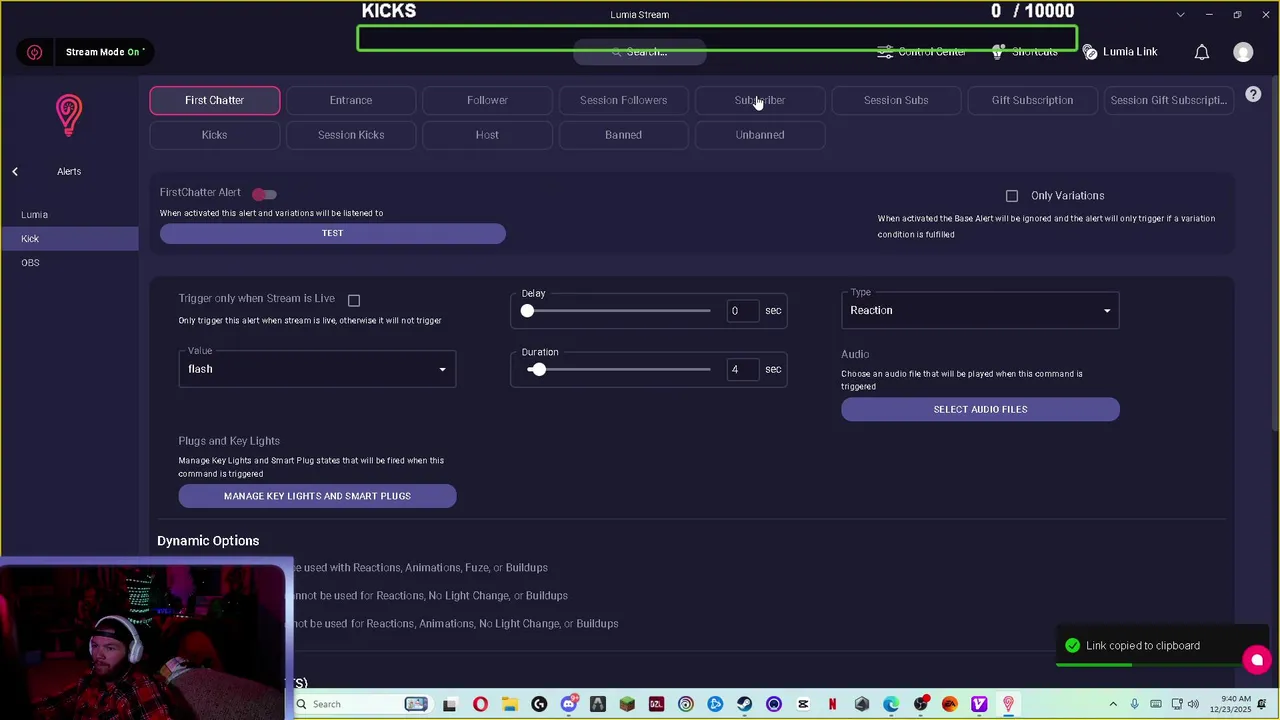Switch to the Follower alert tab
The width and height of the screenshot is (1280, 720).
coord(487,100)
